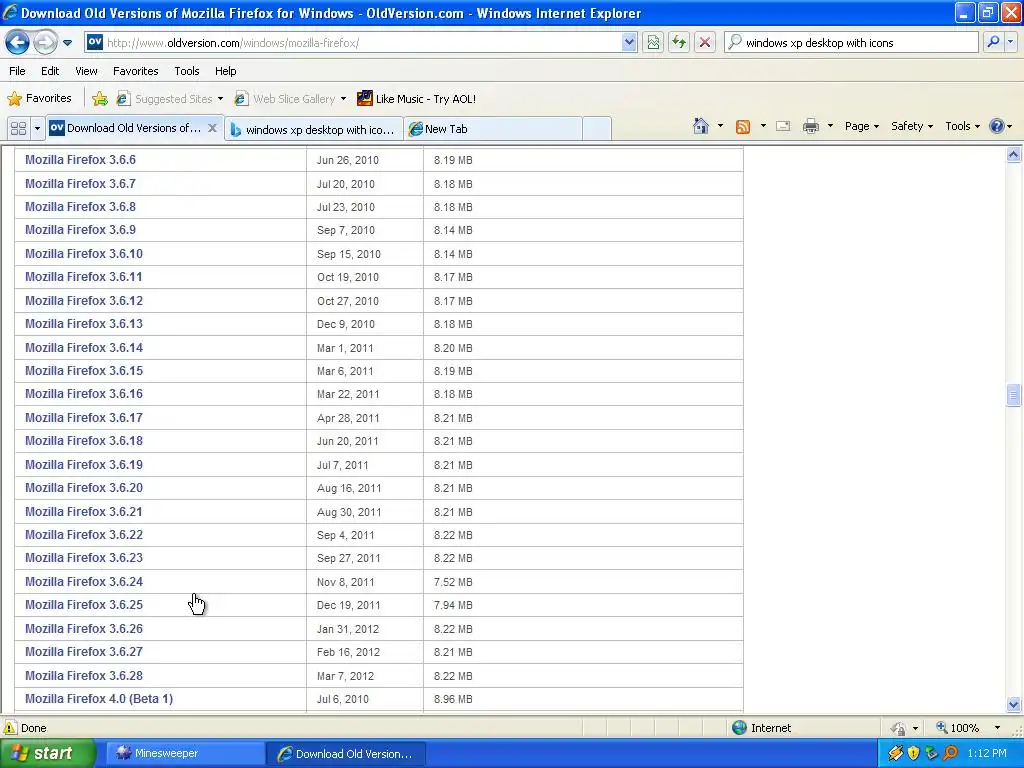Image resolution: width=1024 pixels, height=768 pixels.
Task: Click the Print icon
Action: (810, 126)
